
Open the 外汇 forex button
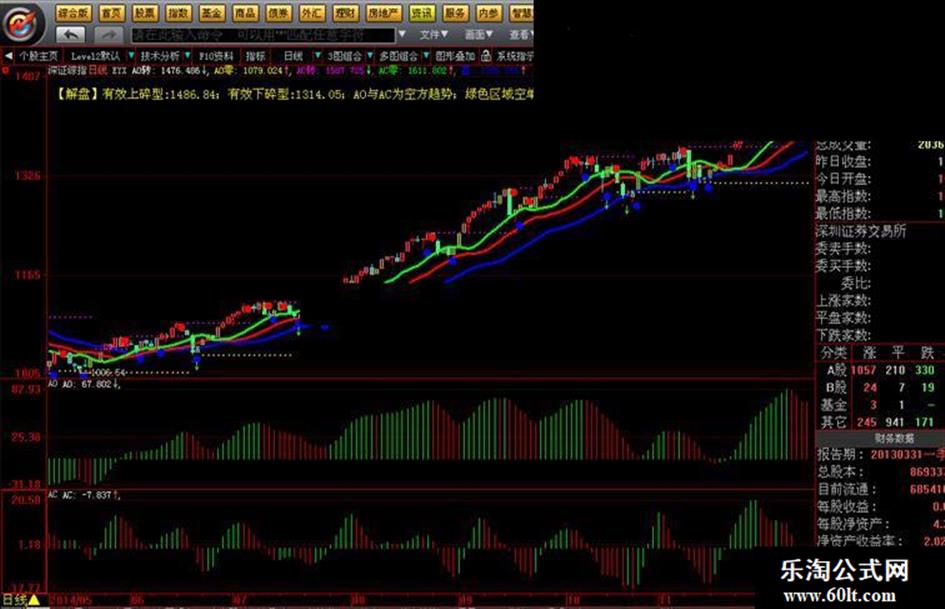[x=312, y=13]
